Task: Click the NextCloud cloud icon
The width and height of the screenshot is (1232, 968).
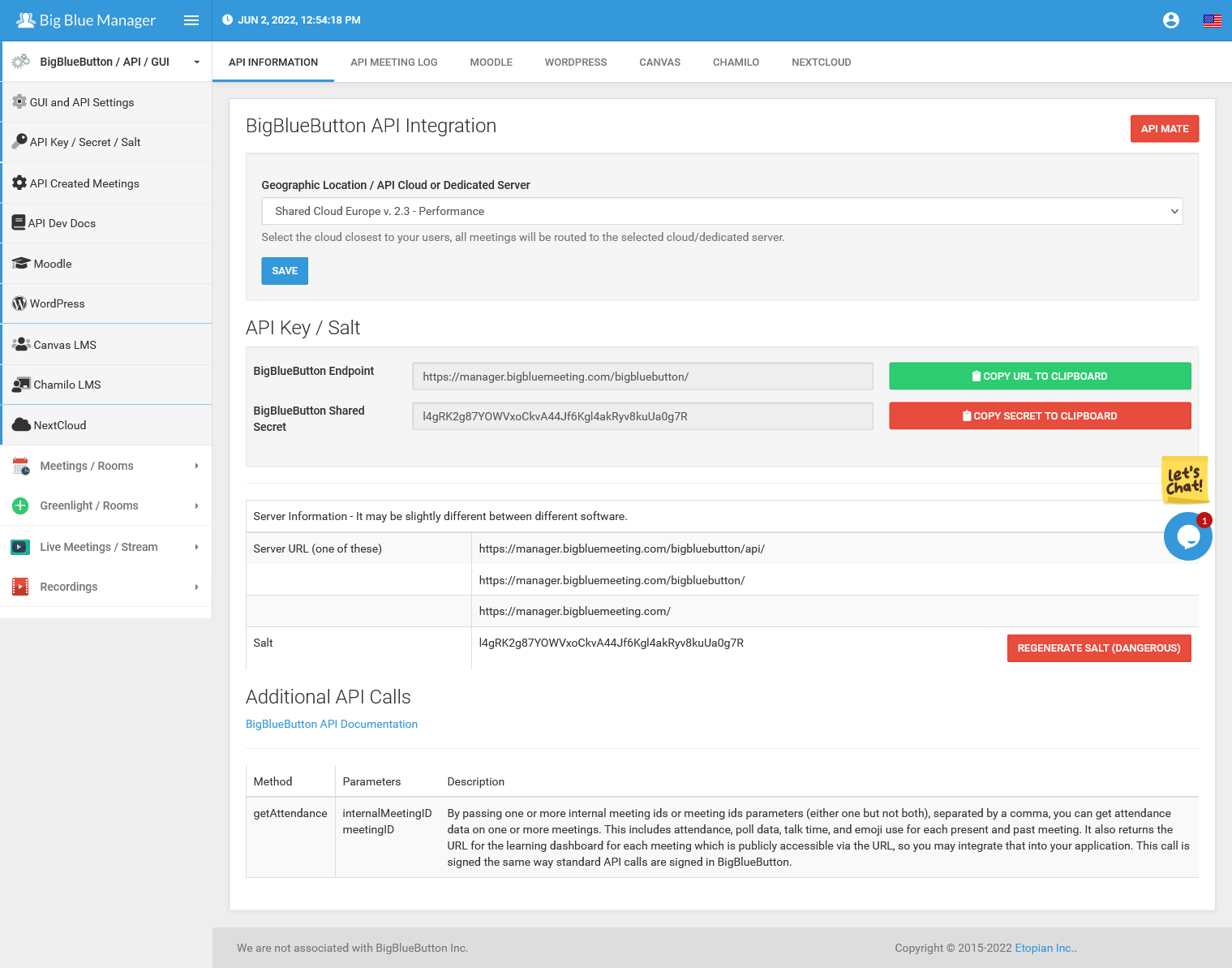Action: click(21, 424)
